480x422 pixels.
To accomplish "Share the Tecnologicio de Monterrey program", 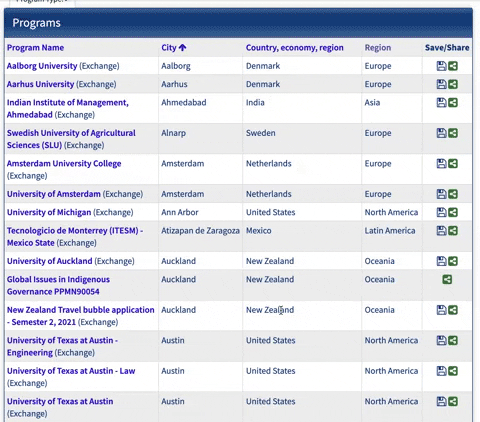I will pyautogui.click(x=453, y=231).
